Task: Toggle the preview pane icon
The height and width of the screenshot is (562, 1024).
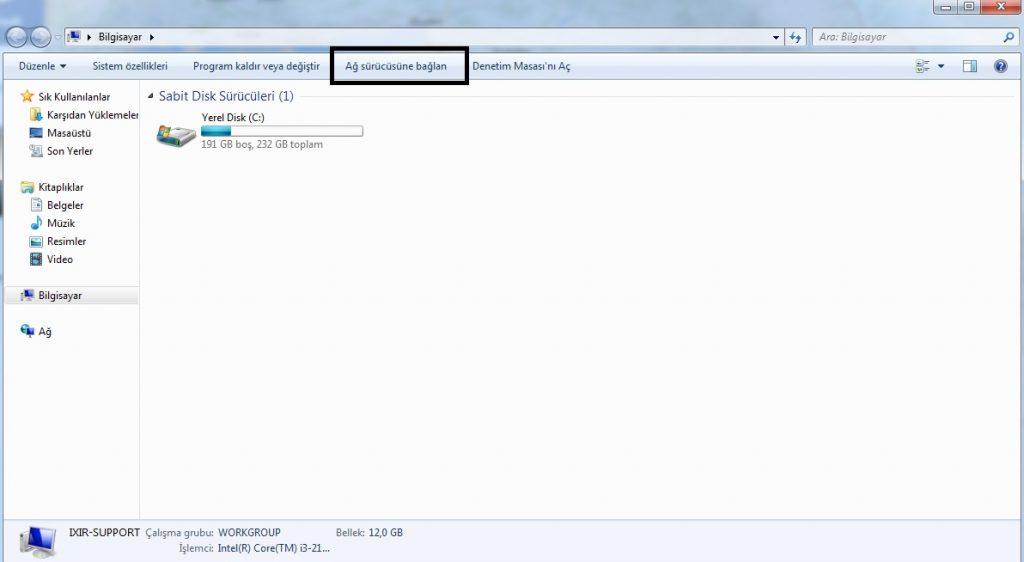Action: pyautogui.click(x=970, y=66)
